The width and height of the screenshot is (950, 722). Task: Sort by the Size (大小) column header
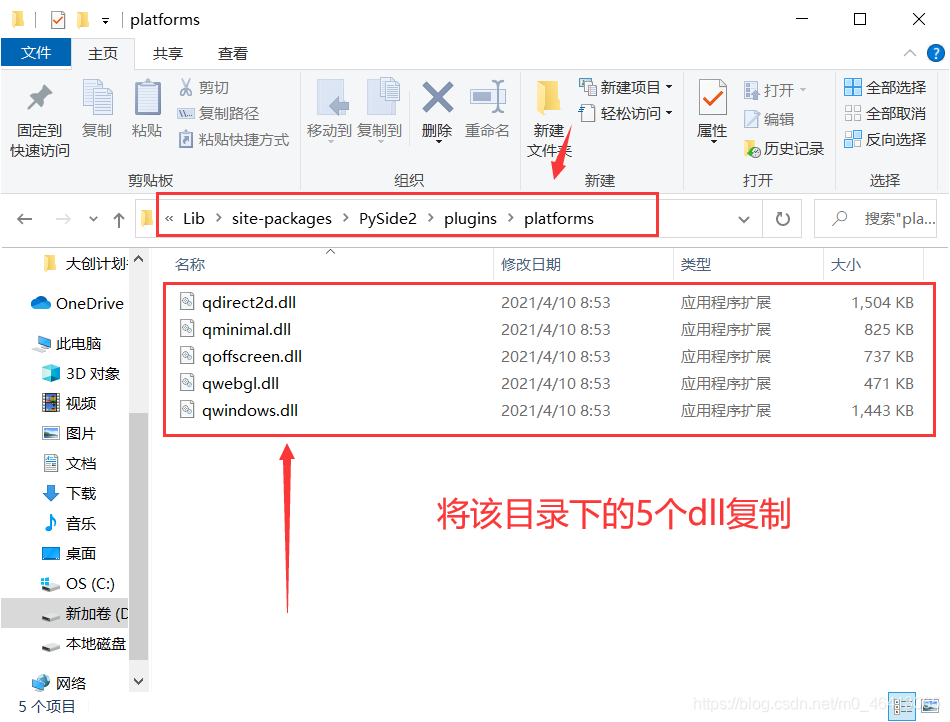point(873,265)
